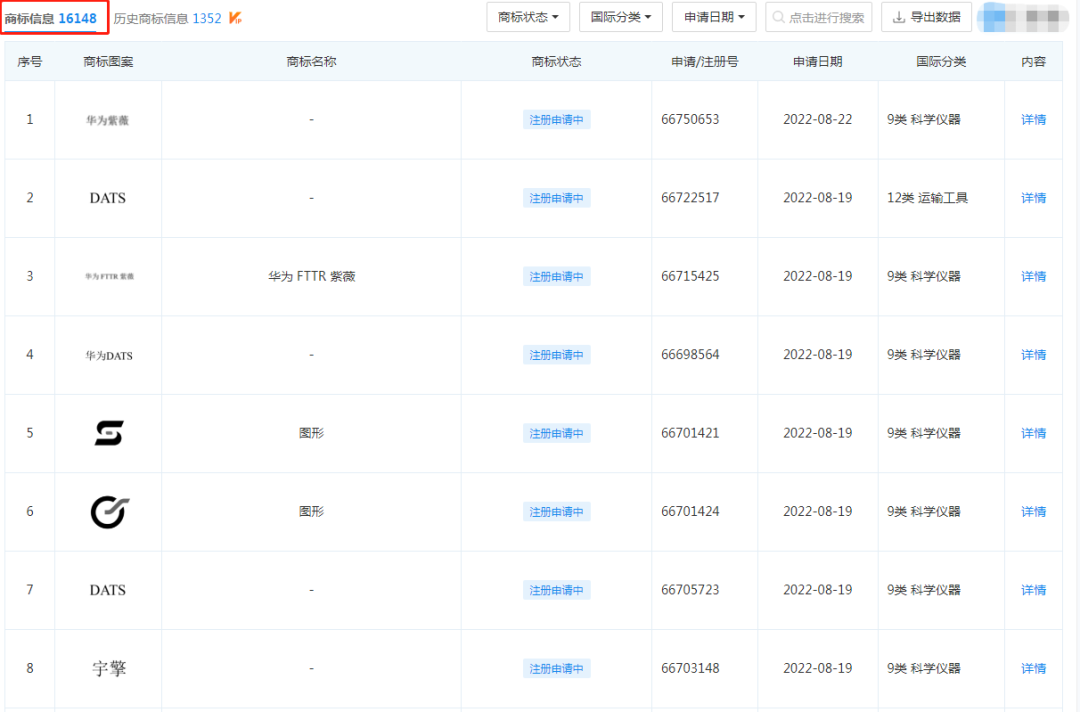This screenshot has height=712, width=1080.
Task: Click 注册申请中 status tag for 66715425
Action: click(556, 277)
